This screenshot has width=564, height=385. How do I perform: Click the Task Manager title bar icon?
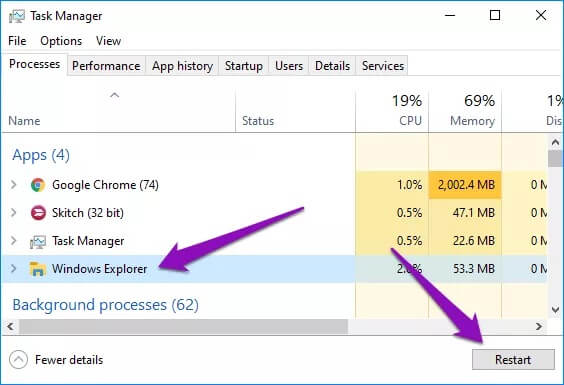point(17,16)
